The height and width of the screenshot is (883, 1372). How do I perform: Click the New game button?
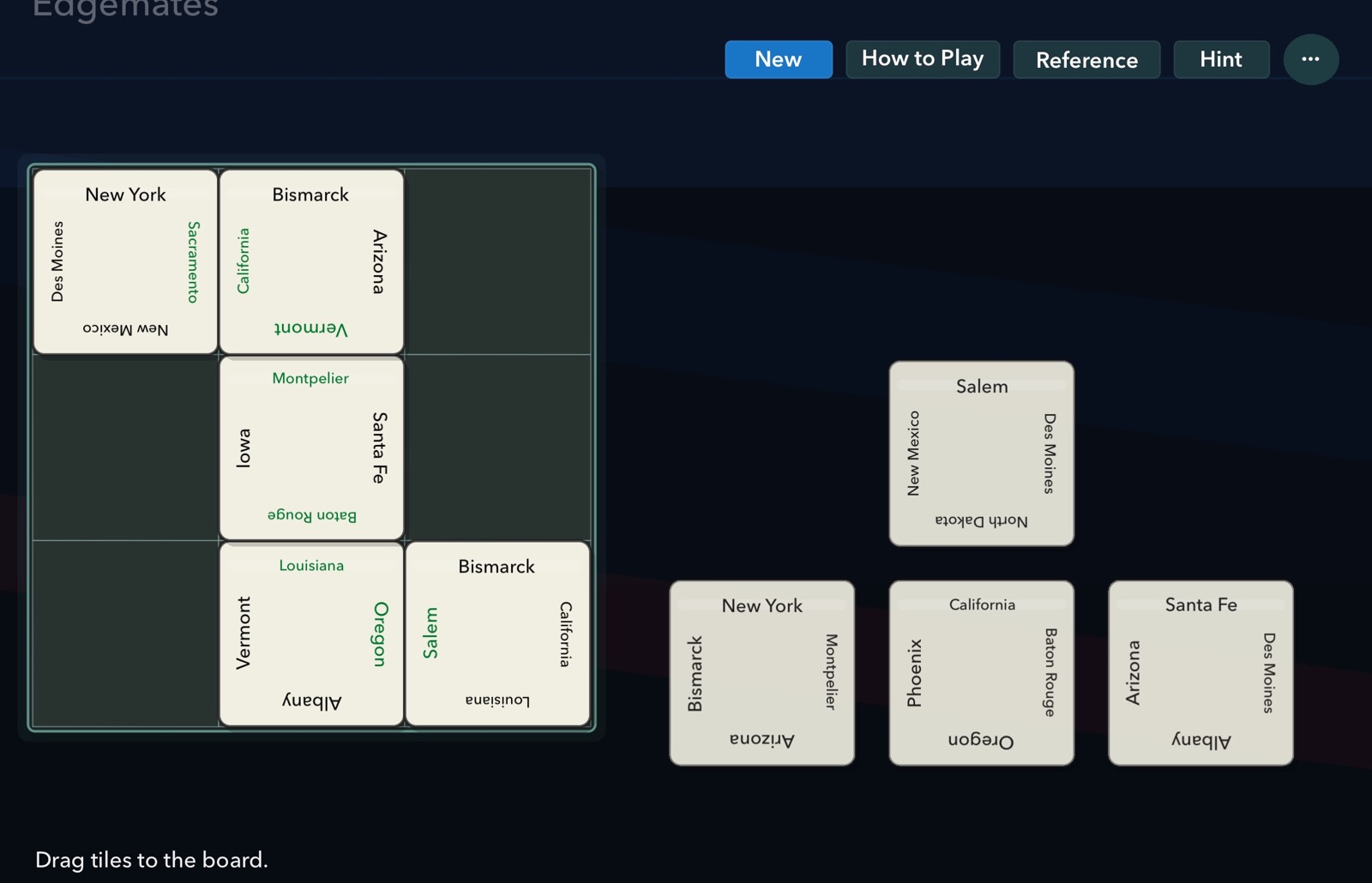[x=778, y=59]
